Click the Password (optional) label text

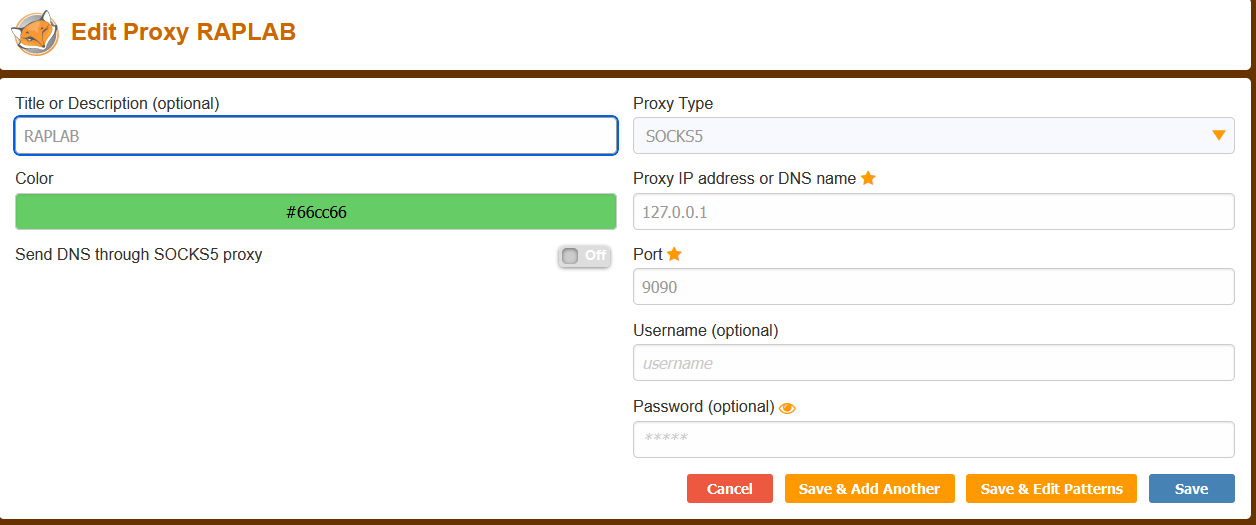click(703, 406)
